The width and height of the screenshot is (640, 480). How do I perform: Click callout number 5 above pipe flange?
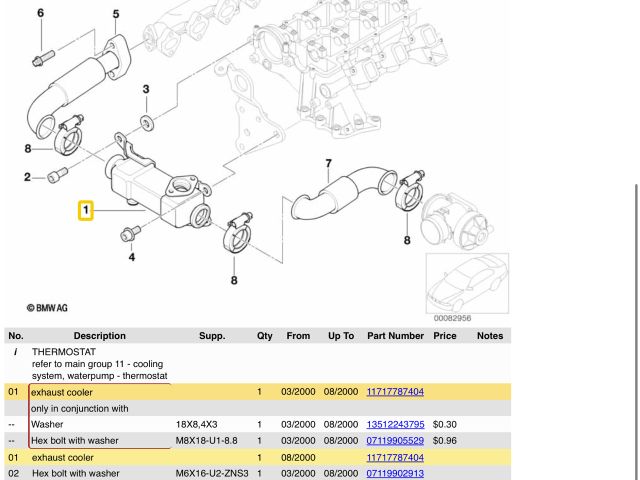115,14
